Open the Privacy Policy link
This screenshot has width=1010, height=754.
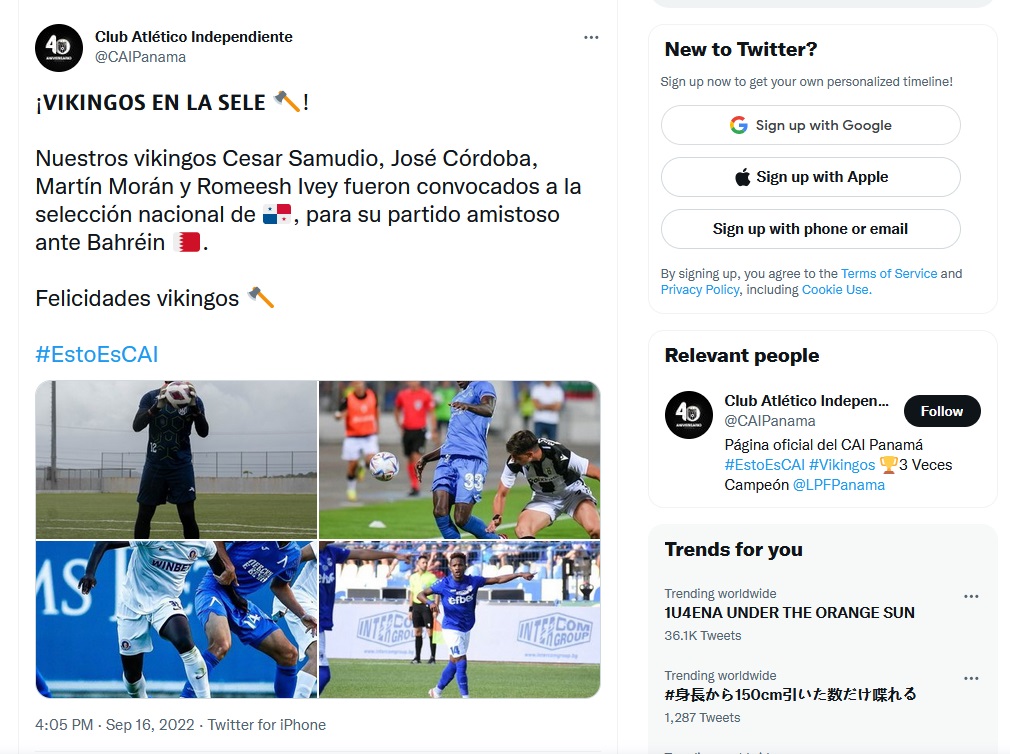[700, 289]
